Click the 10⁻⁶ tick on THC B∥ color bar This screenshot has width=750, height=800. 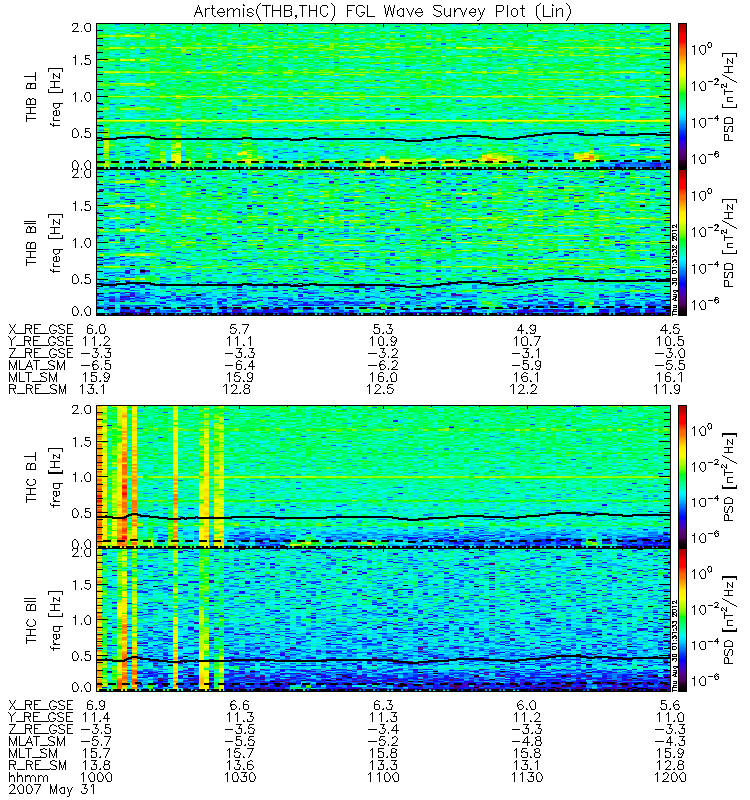pyautogui.click(x=705, y=680)
